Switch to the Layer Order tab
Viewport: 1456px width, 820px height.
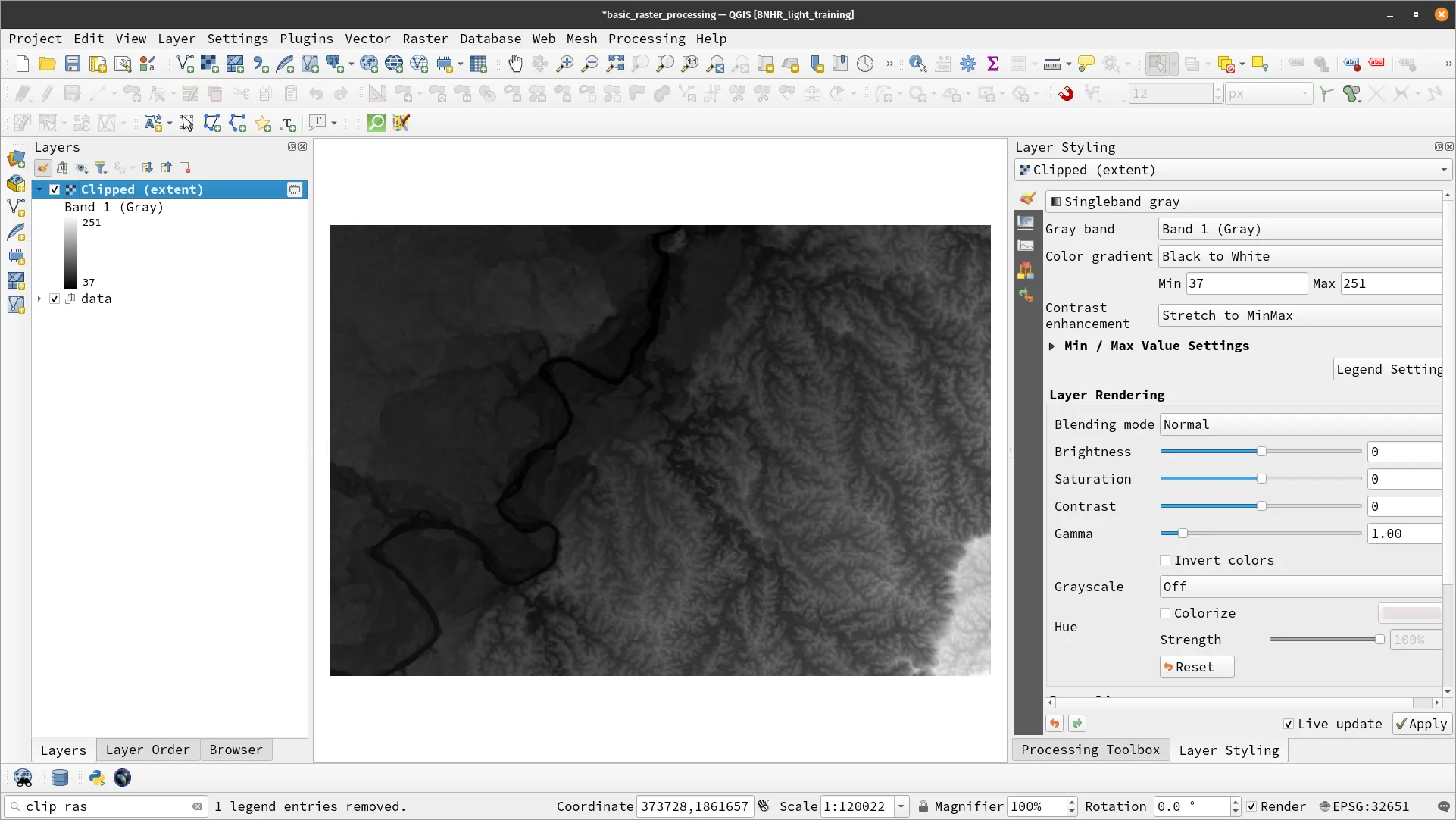[x=148, y=750]
